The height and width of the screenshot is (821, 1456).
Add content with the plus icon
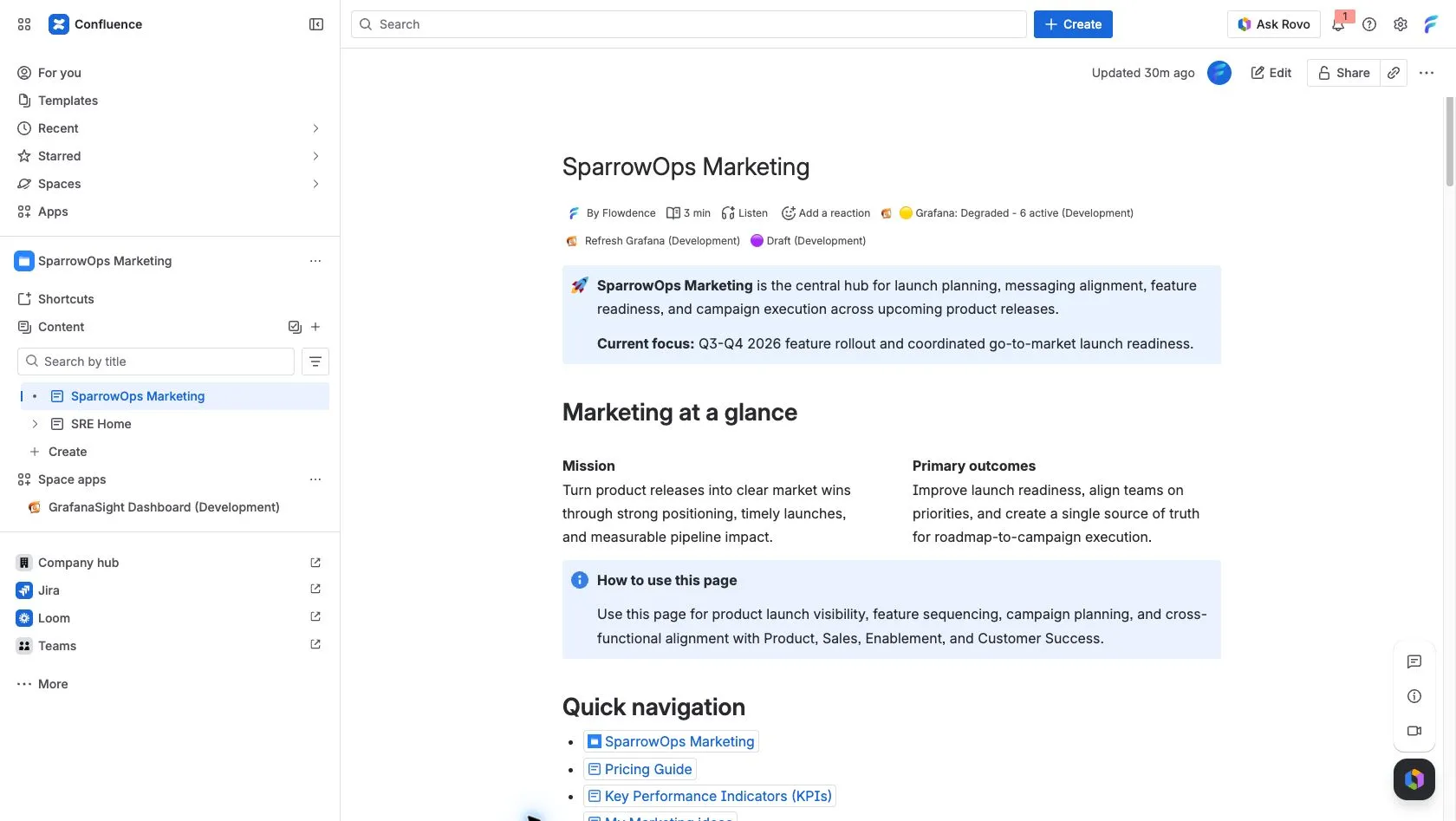pyautogui.click(x=315, y=327)
